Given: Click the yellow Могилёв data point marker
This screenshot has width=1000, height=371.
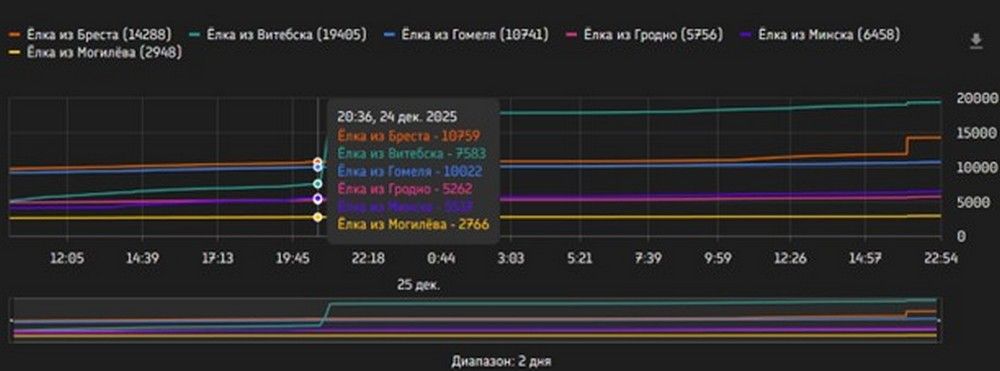Looking at the screenshot, I should [318, 217].
